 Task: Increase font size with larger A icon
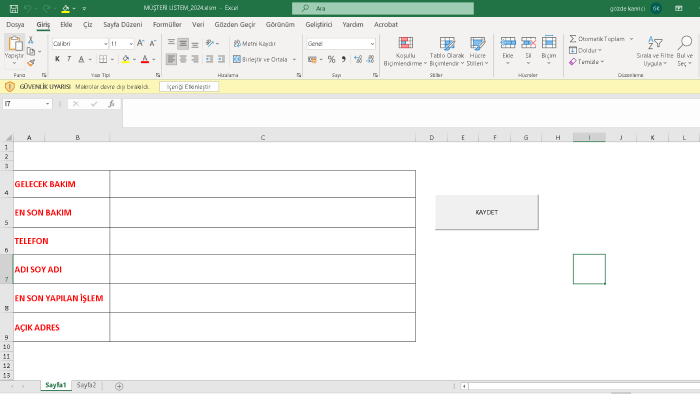pyautogui.click(x=141, y=43)
